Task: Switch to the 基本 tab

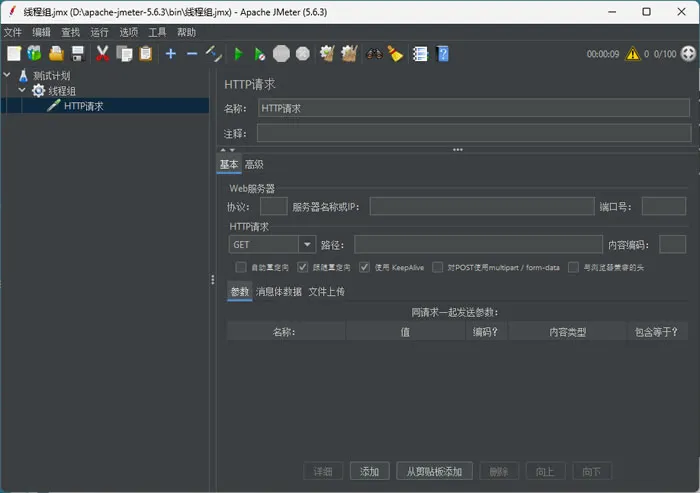Action: pos(229,164)
